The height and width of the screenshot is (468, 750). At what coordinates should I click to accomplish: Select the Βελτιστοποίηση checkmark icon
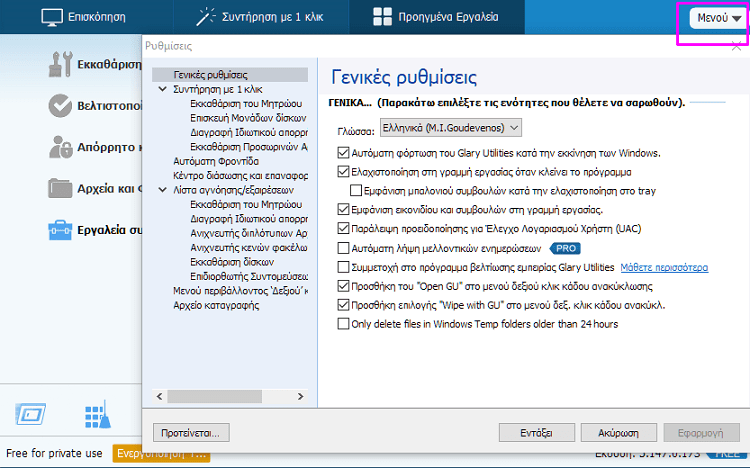pos(60,105)
